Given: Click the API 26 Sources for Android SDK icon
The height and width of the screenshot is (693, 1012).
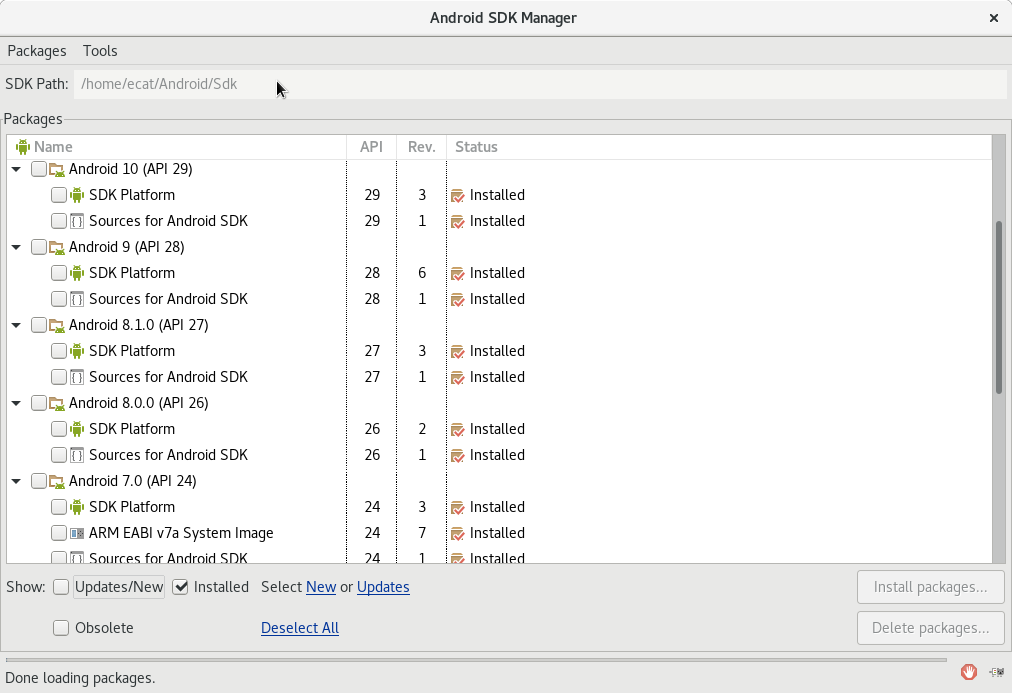Looking at the screenshot, I should 77,456.
